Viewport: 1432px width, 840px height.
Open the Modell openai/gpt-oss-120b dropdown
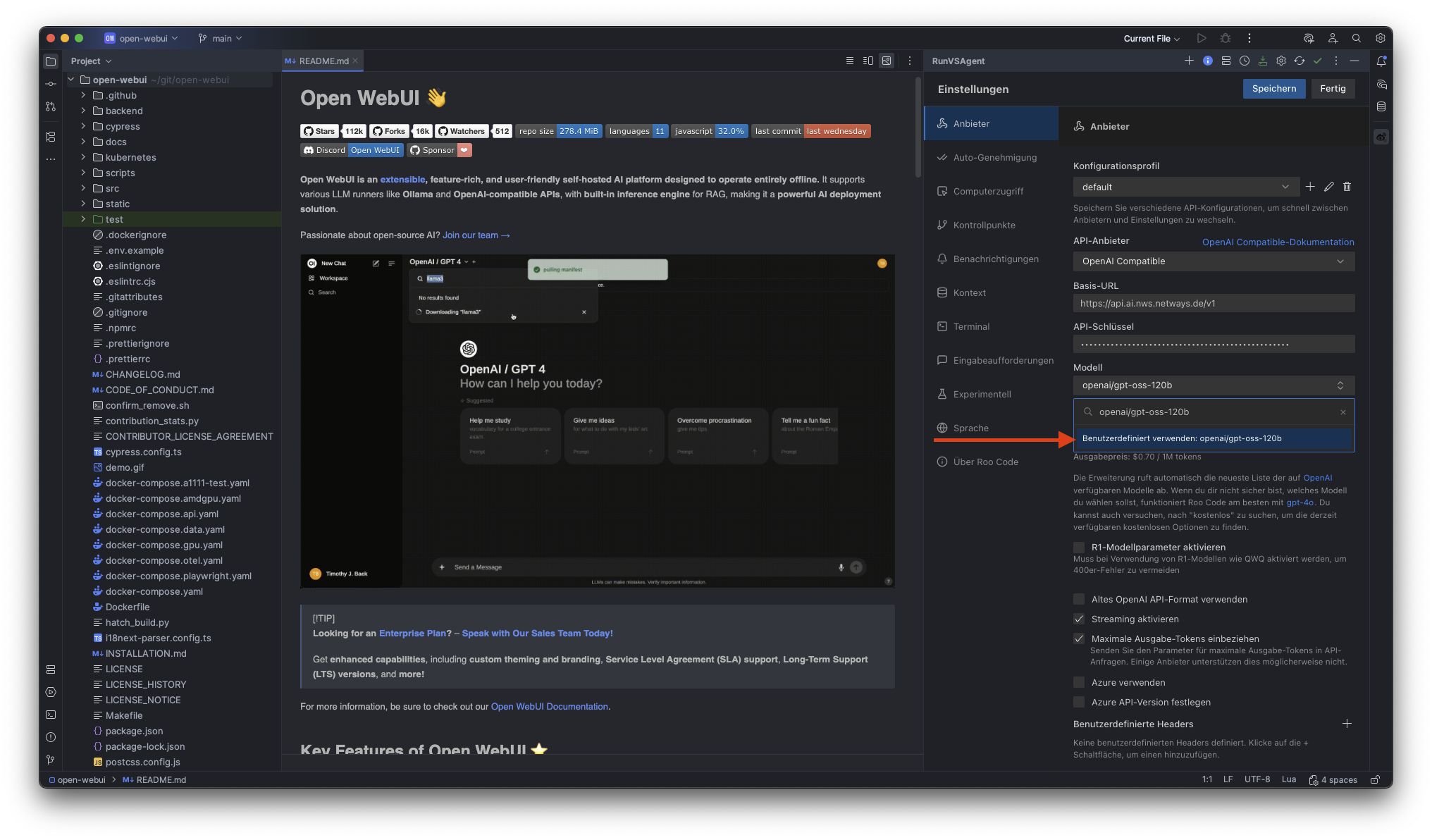point(1214,385)
